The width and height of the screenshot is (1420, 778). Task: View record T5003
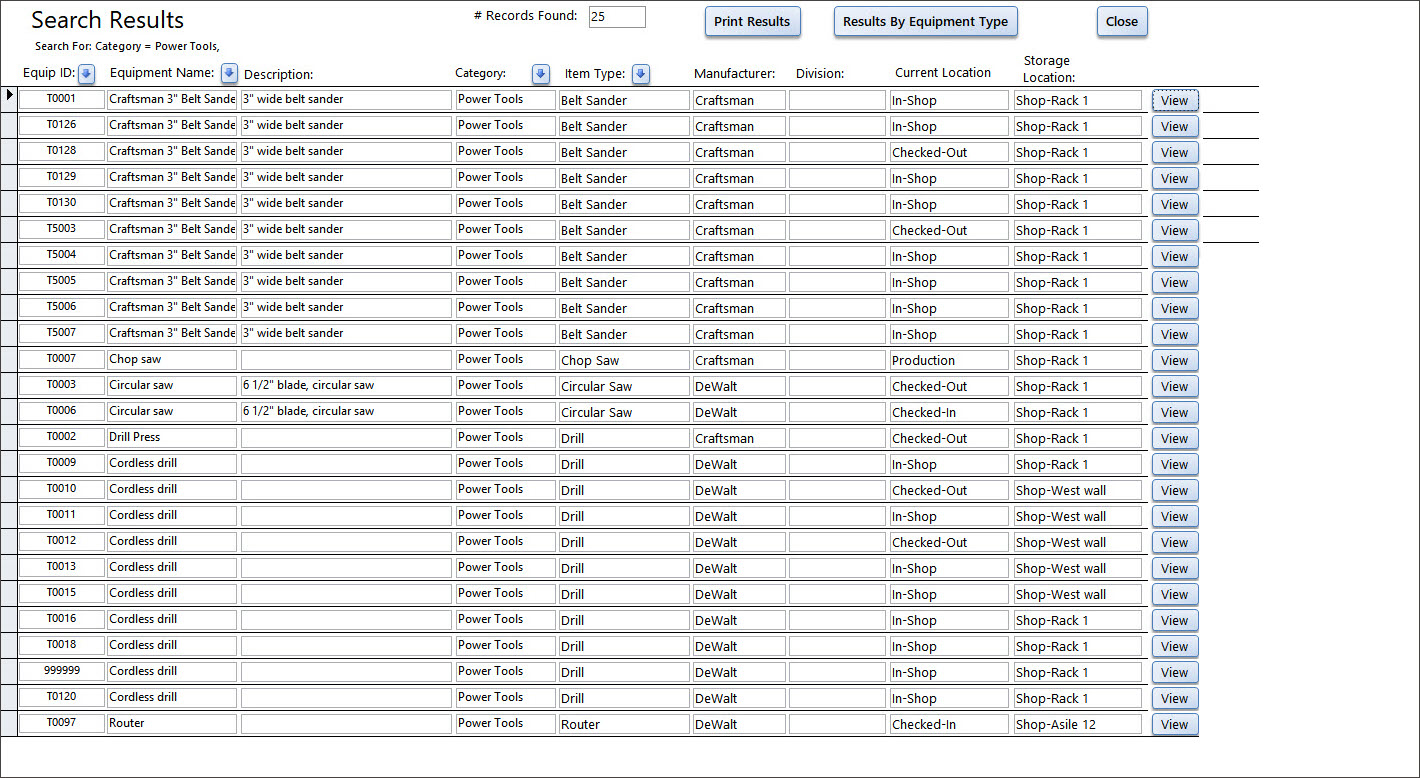(1175, 230)
